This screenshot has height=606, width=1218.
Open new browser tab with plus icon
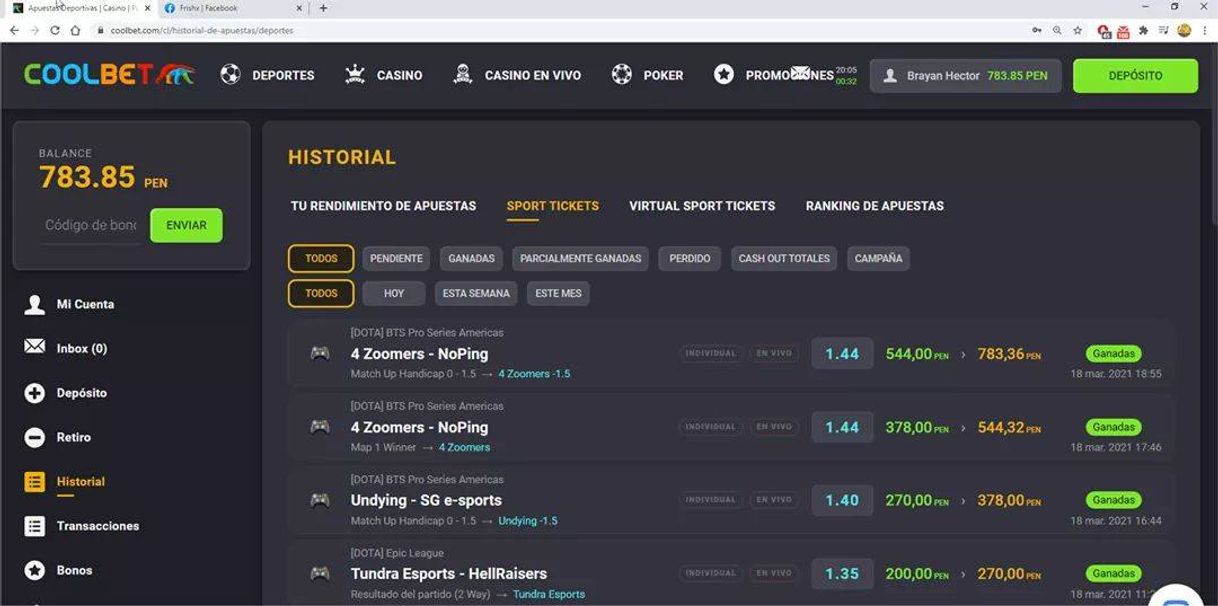click(323, 8)
